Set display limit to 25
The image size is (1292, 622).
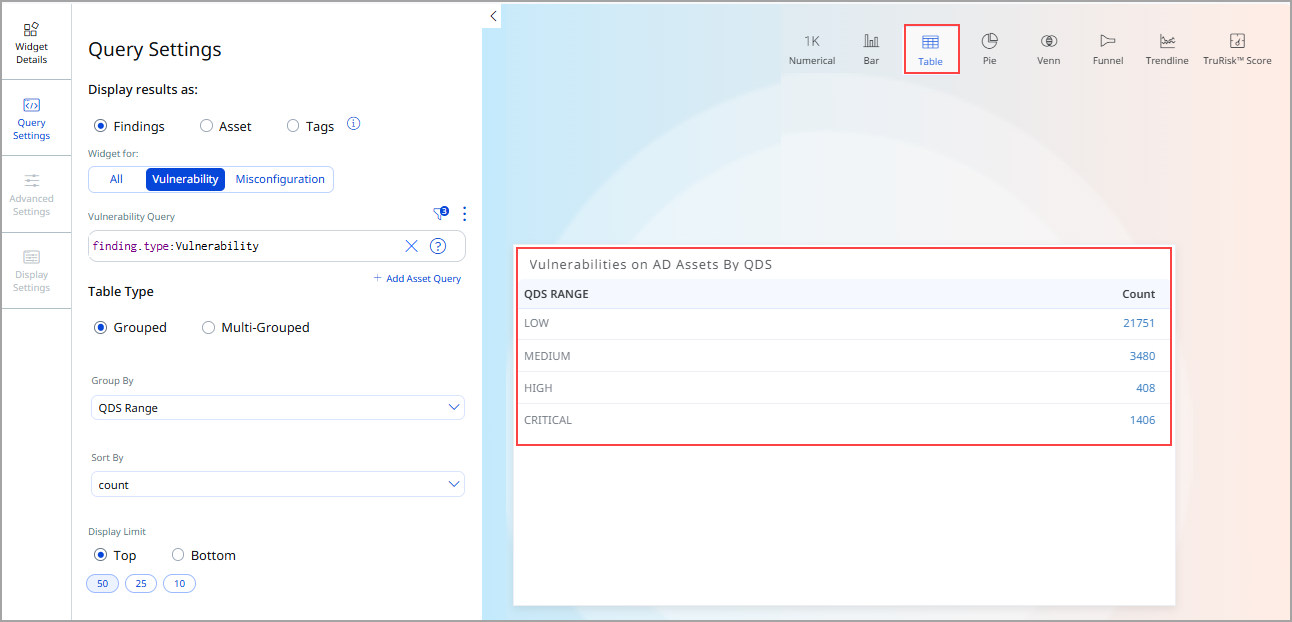pos(141,583)
